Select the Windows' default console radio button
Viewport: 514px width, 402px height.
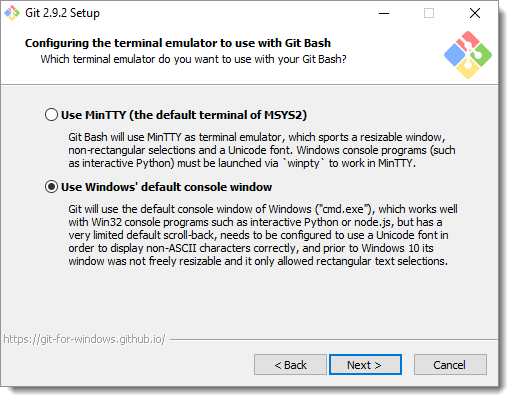51,187
